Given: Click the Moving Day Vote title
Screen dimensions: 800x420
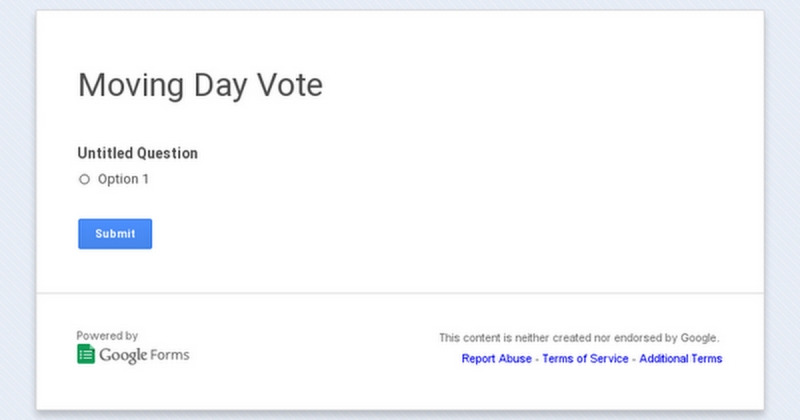Looking at the screenshot, I should 200,85.
